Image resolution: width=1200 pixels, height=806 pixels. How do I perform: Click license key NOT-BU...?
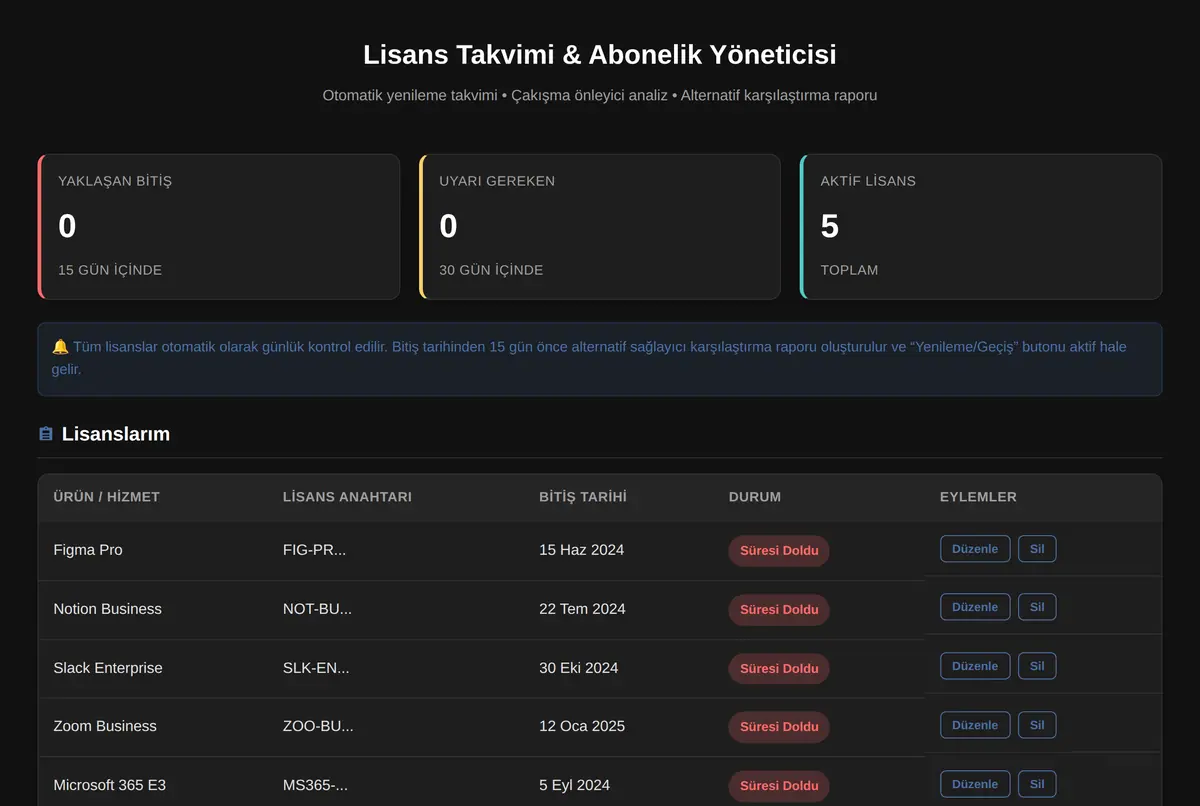click(317, 609)
